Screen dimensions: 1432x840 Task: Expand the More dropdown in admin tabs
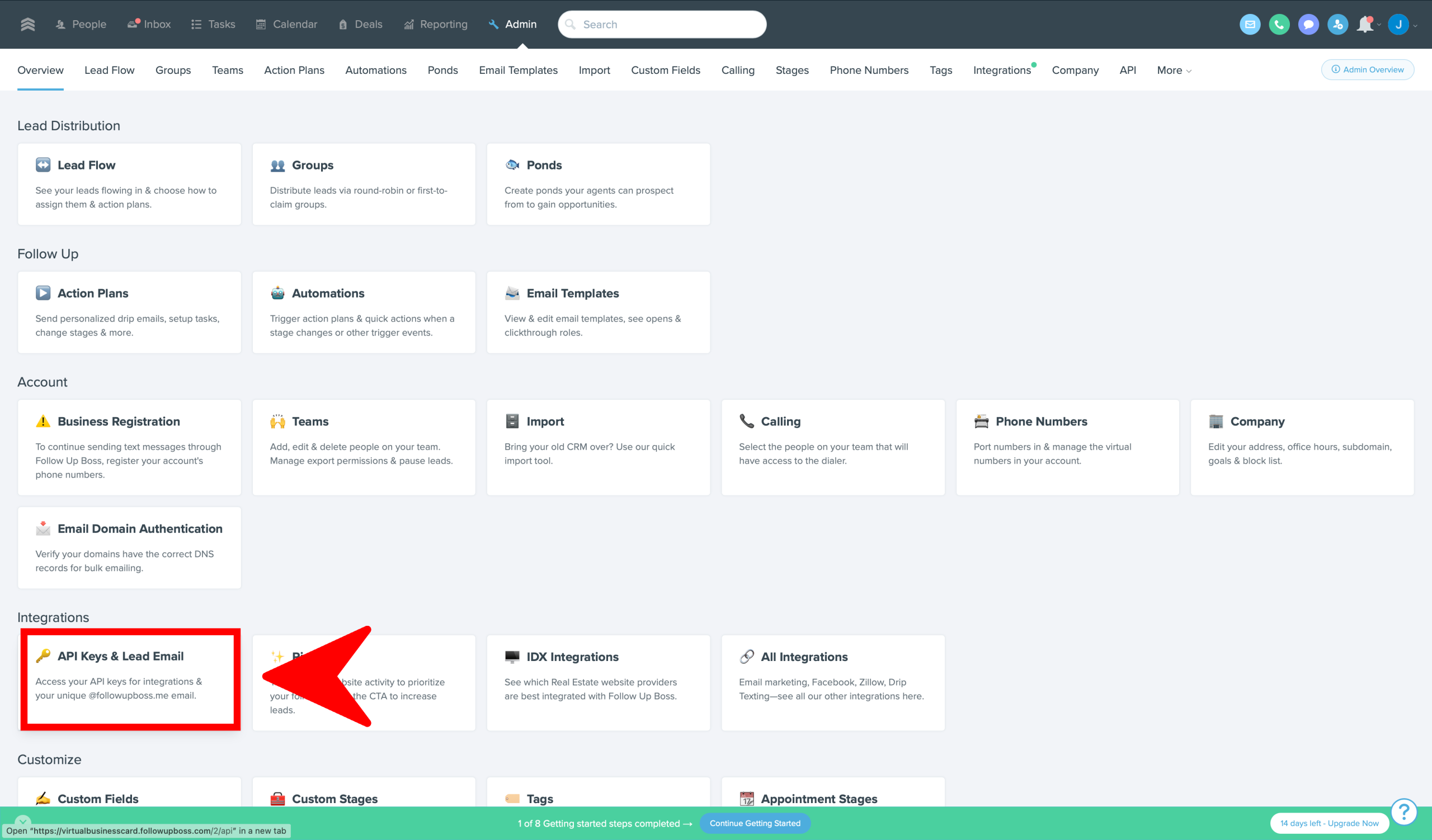[x=1174, y=70]
